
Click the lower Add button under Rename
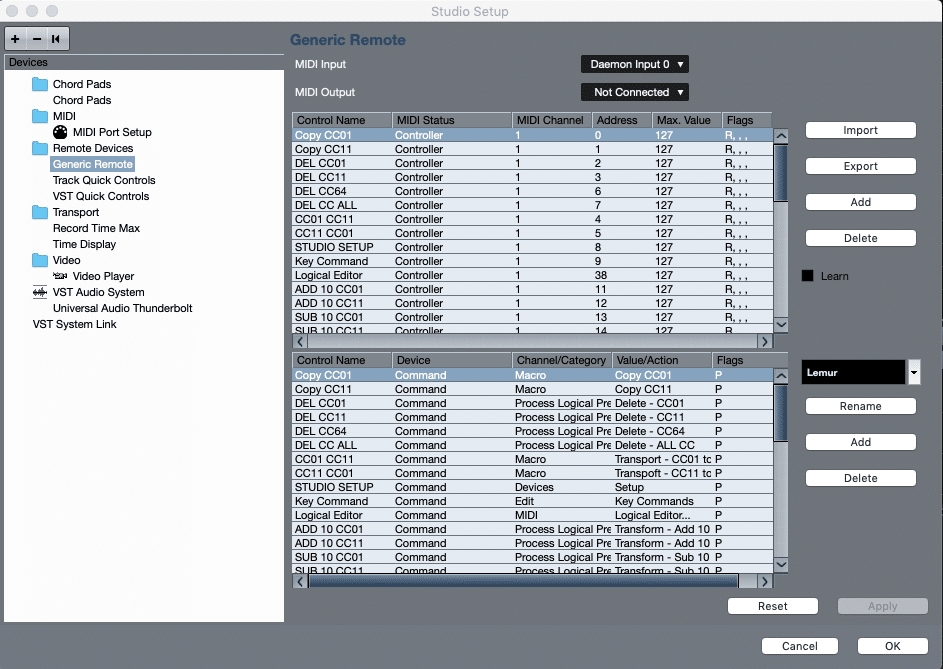[861, 443]
